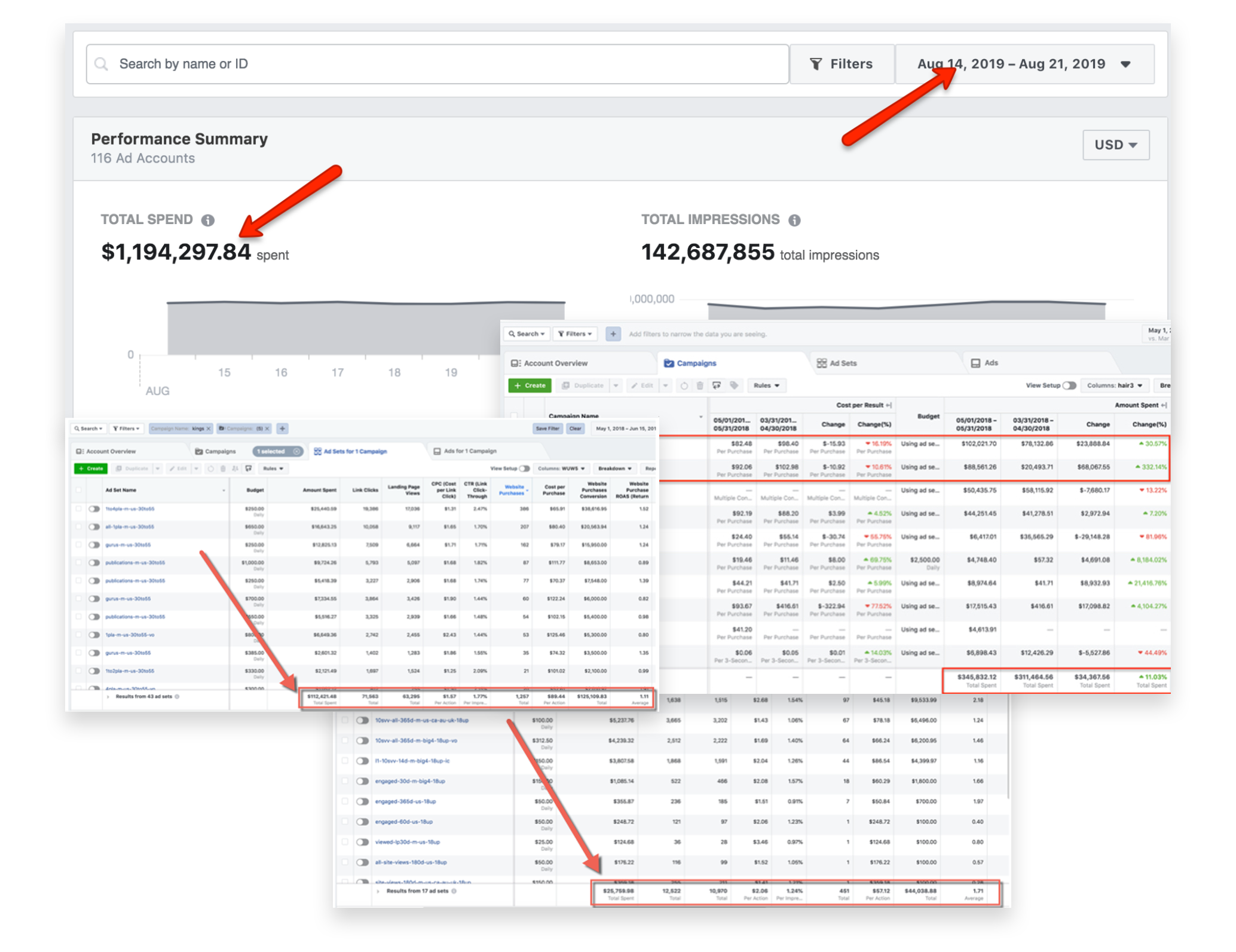The image size is (1236, 952).
Task: Click the export icon in Ad Sets toolbar
Action: coord(249,469)
